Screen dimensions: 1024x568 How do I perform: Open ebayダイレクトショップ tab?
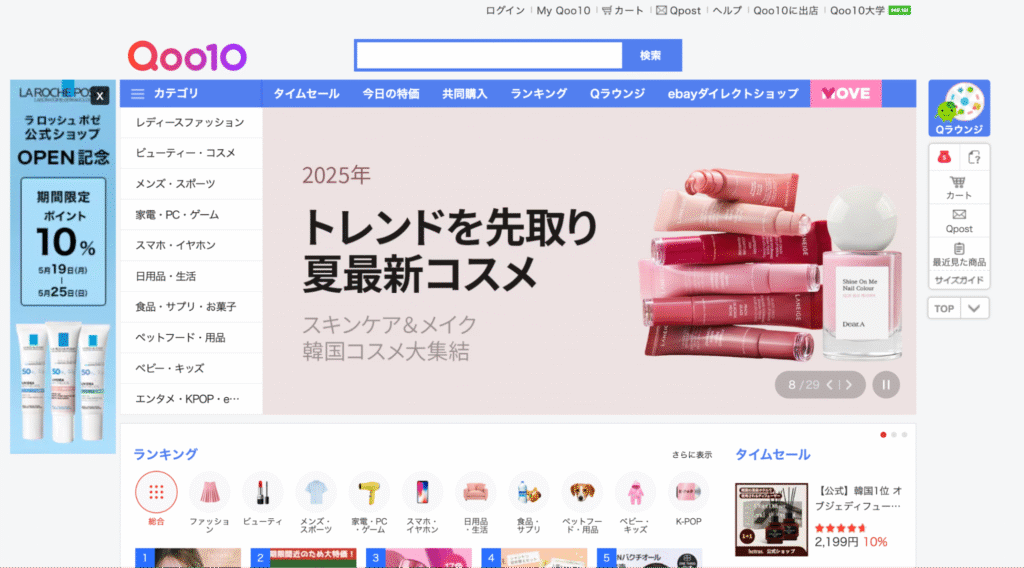[733, 94]
